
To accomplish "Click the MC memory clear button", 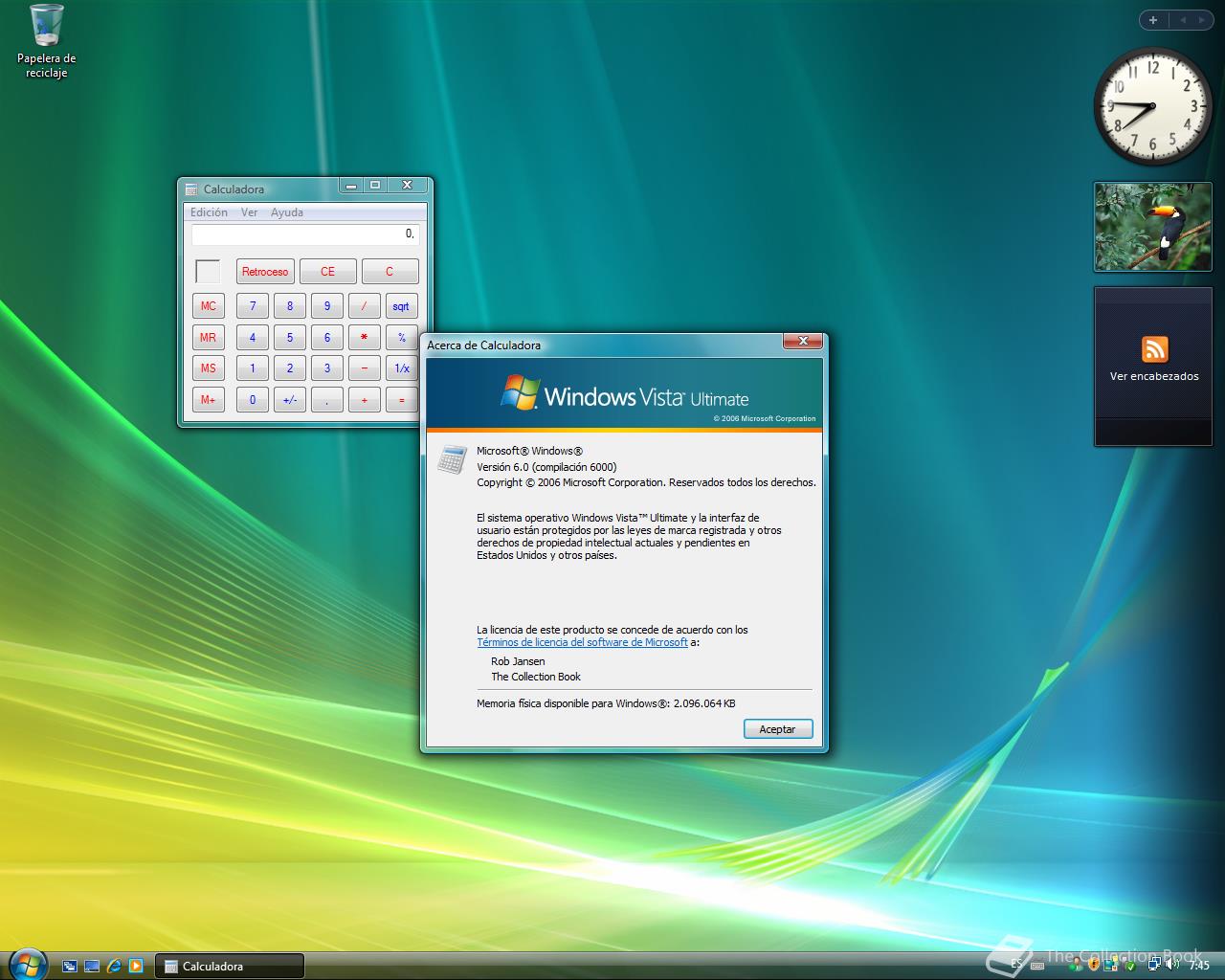I will 209,306.
